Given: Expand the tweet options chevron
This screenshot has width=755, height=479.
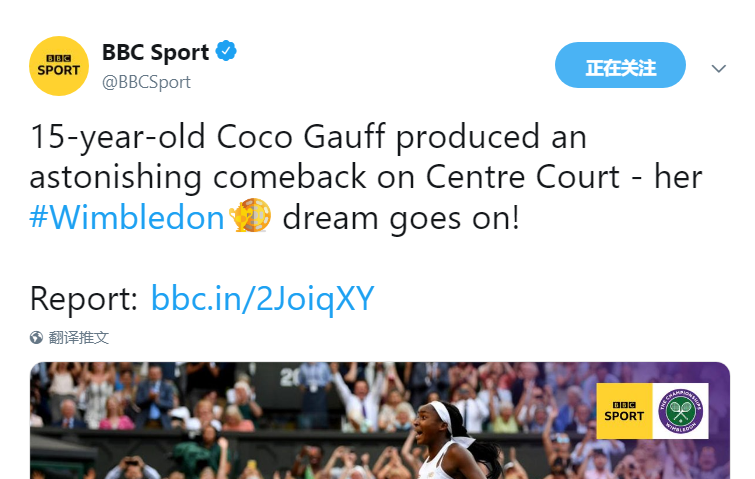Looking at the screenshot, I should 718,69.
